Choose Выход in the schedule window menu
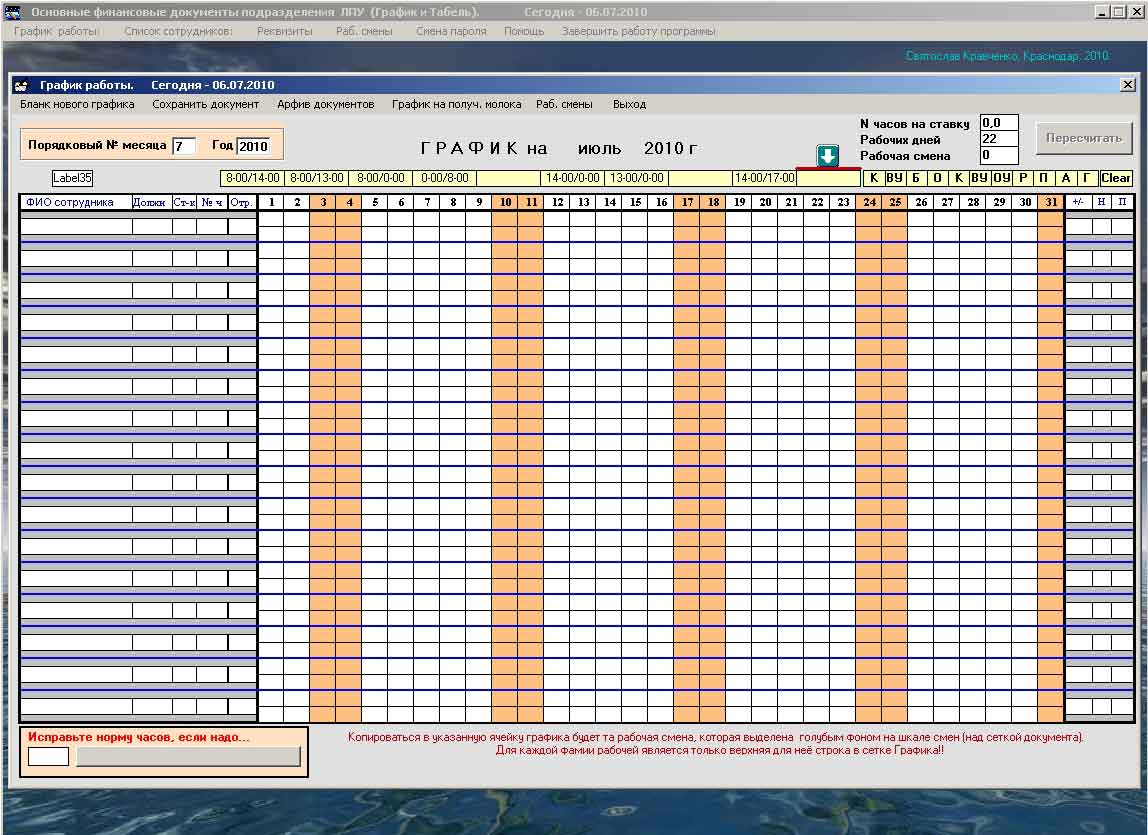This screenshot has height=835, width=1148. pos(630,104)
